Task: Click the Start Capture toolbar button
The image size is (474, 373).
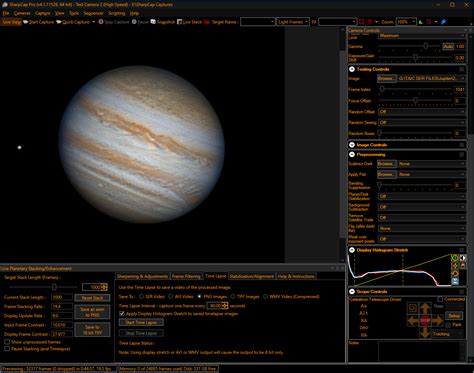Action: 38,22
